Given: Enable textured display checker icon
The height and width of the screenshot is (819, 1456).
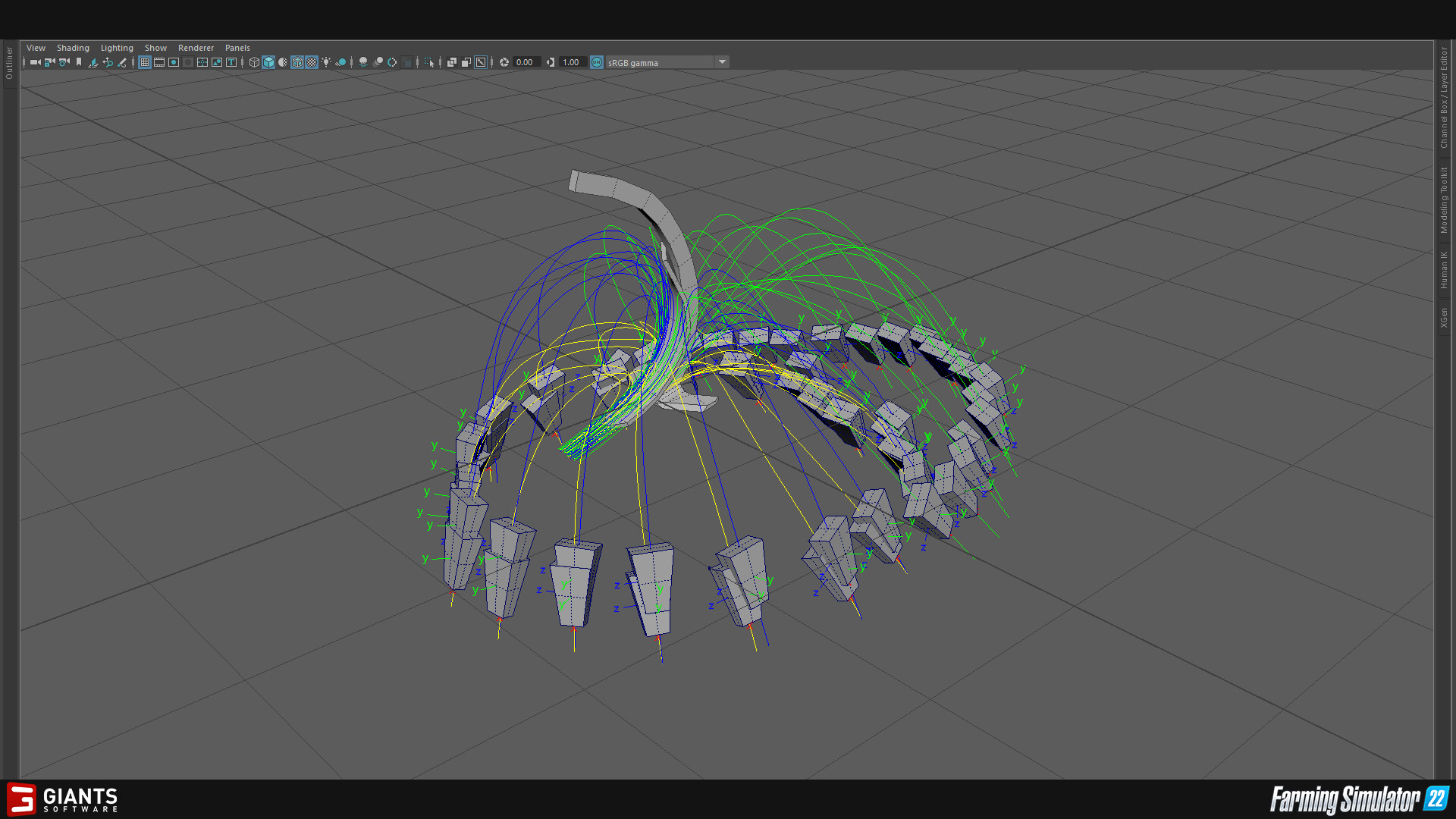Looking at the screenshot, I should [x=312, y=62].
